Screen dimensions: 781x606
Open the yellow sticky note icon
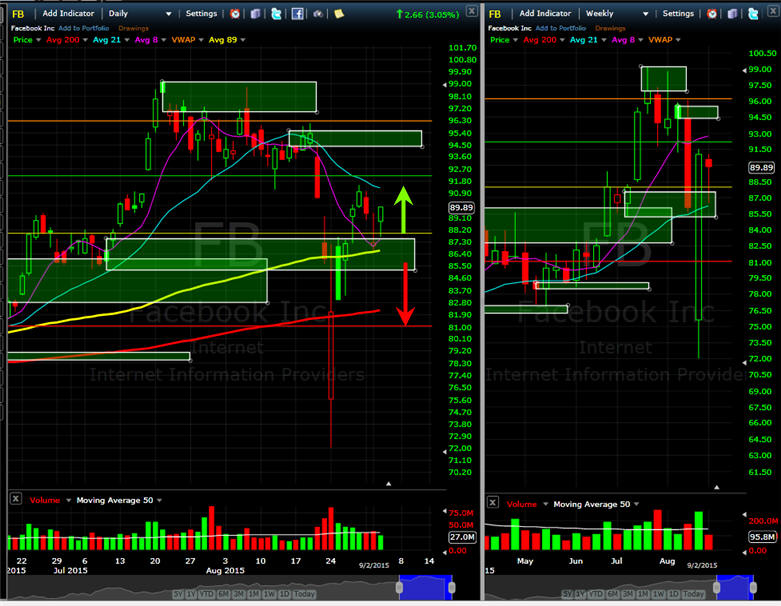coord(339,13)
